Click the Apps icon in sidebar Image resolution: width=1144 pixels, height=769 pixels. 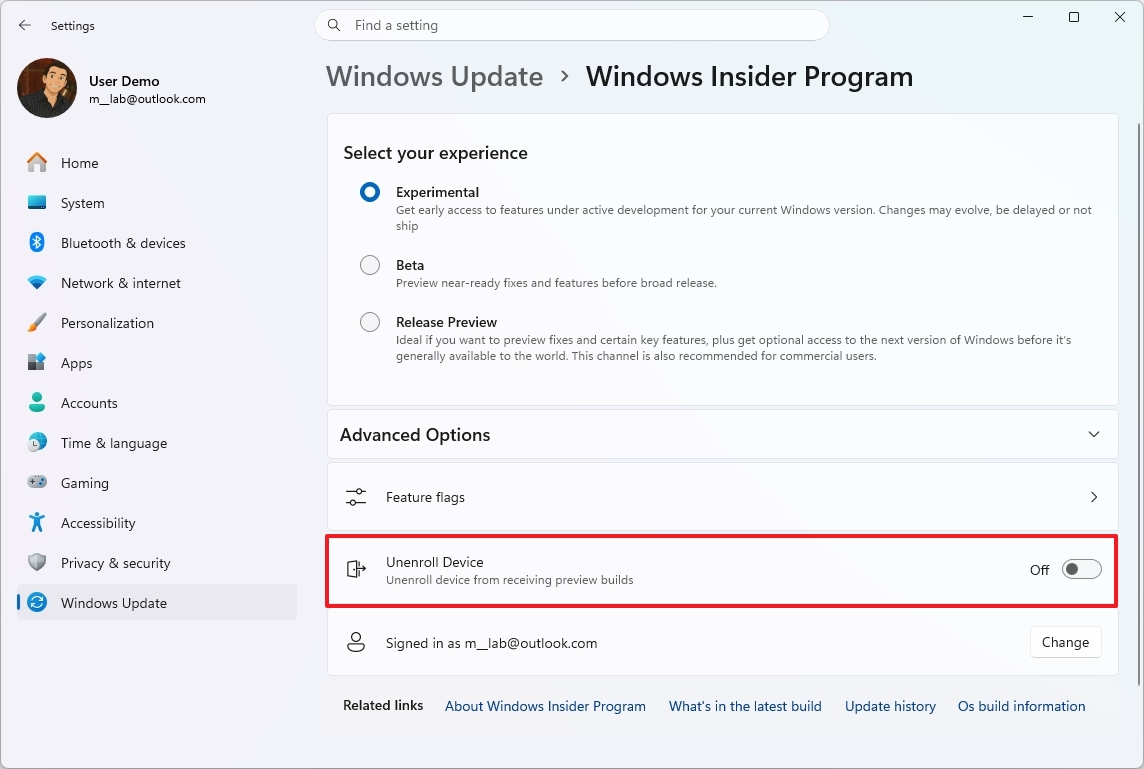[x=37, y=363]
